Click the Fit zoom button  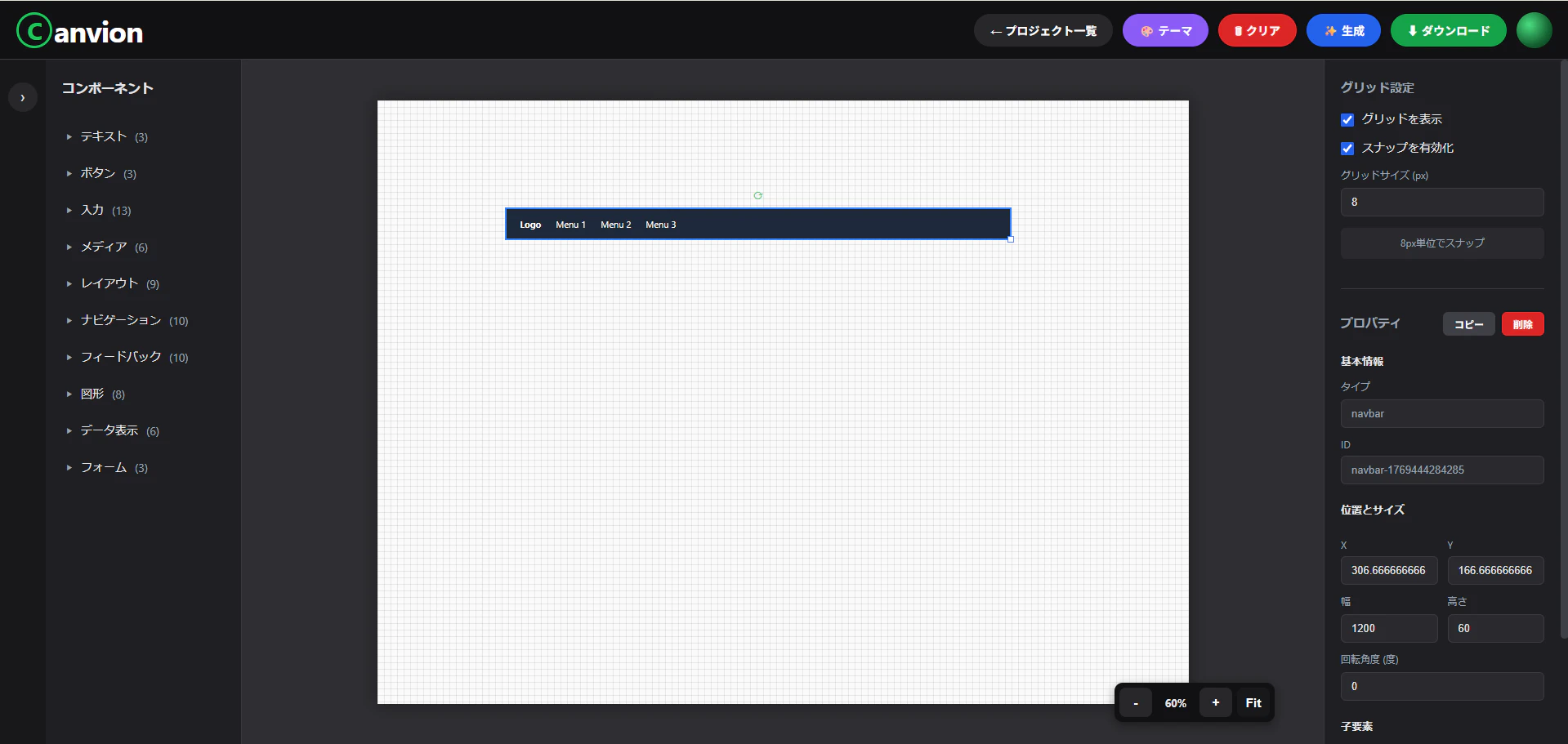point(1253,702)
